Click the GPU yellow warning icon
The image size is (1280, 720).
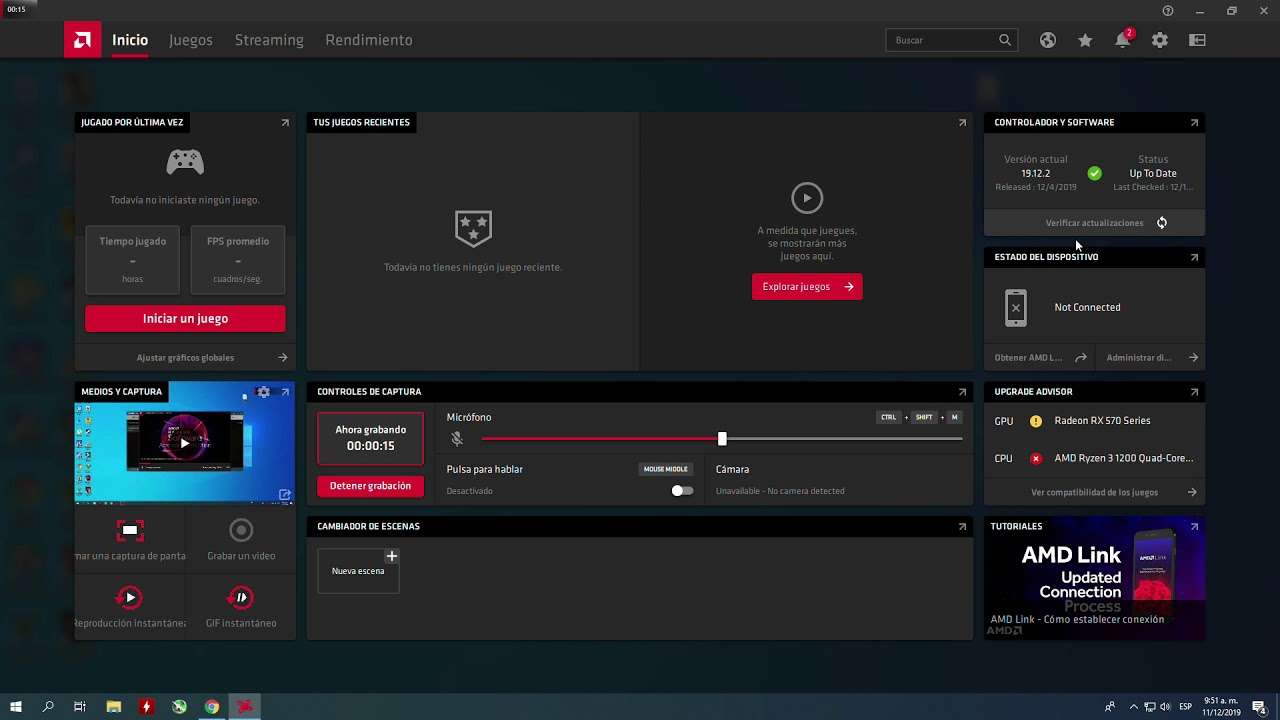coord(1036,421)
